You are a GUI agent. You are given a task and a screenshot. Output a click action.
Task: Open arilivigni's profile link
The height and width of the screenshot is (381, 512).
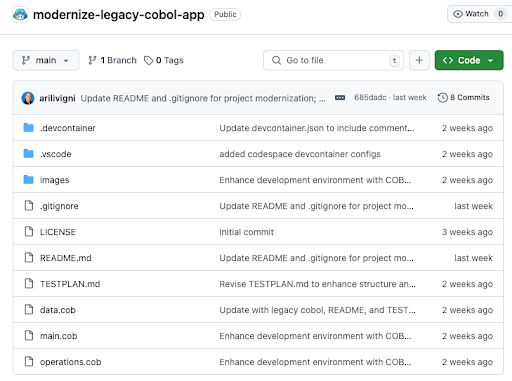(x=57, y=98)
